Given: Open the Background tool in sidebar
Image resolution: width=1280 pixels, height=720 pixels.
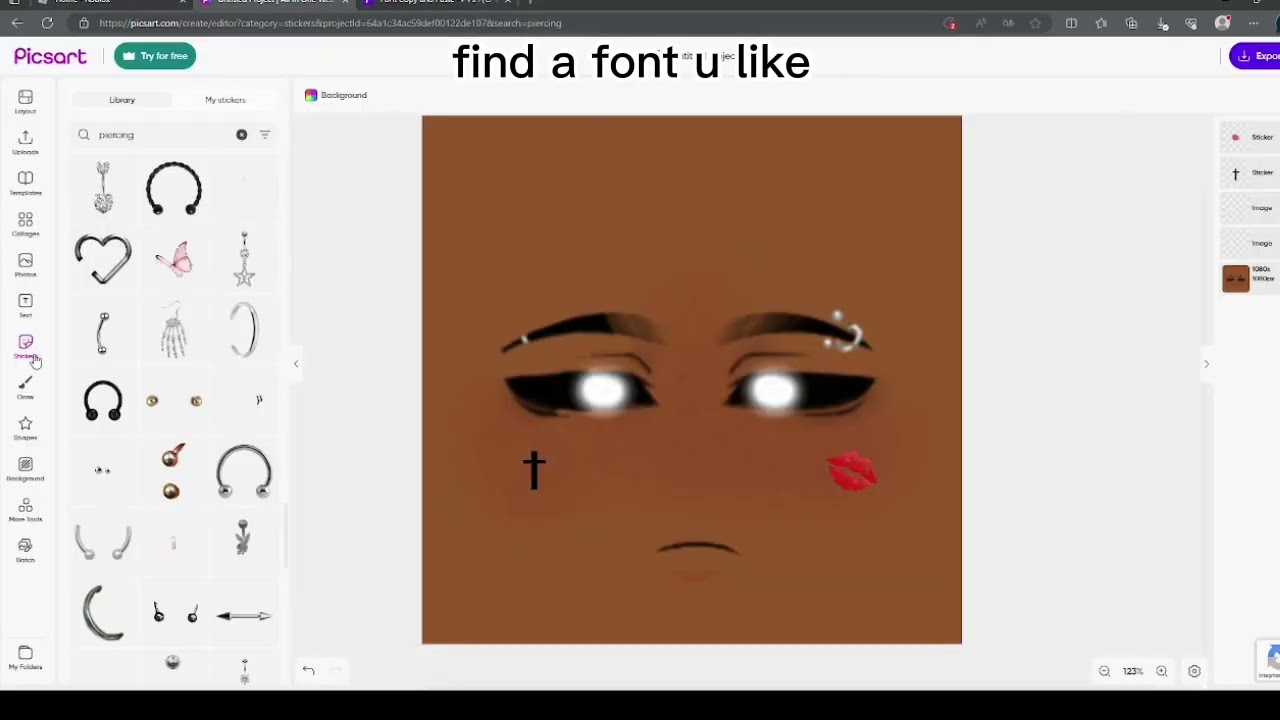Looking at the screenshot, I should point(25,469).
